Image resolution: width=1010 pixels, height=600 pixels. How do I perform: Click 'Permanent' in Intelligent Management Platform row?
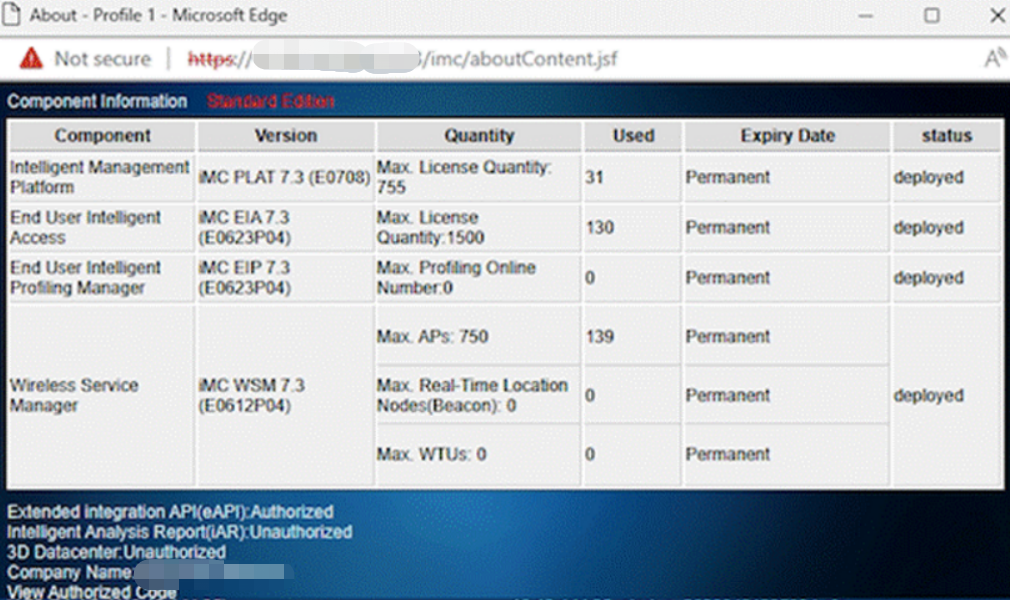click(727, 177)
